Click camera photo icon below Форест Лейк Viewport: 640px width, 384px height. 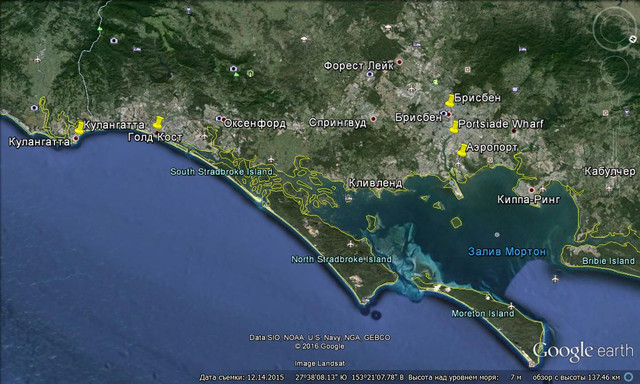(x=370, y=74)
